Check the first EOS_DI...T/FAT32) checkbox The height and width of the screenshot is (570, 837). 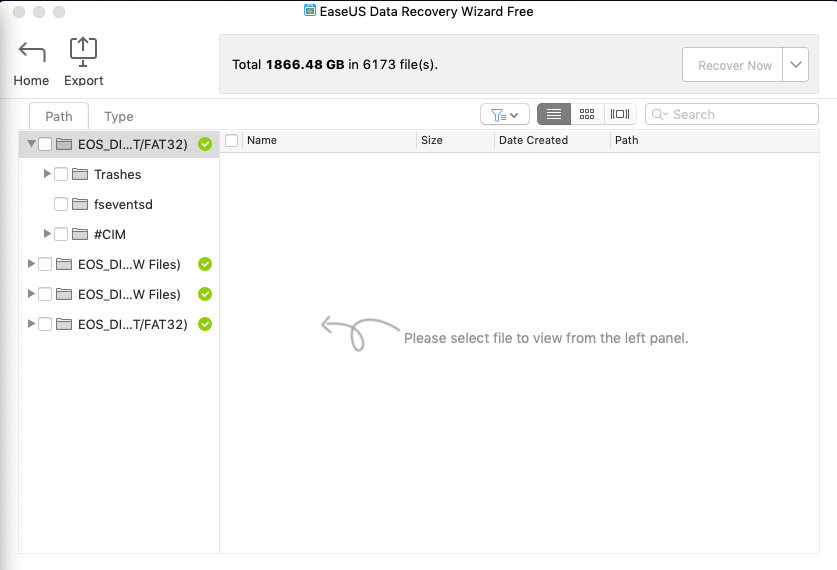coord(45,144)
